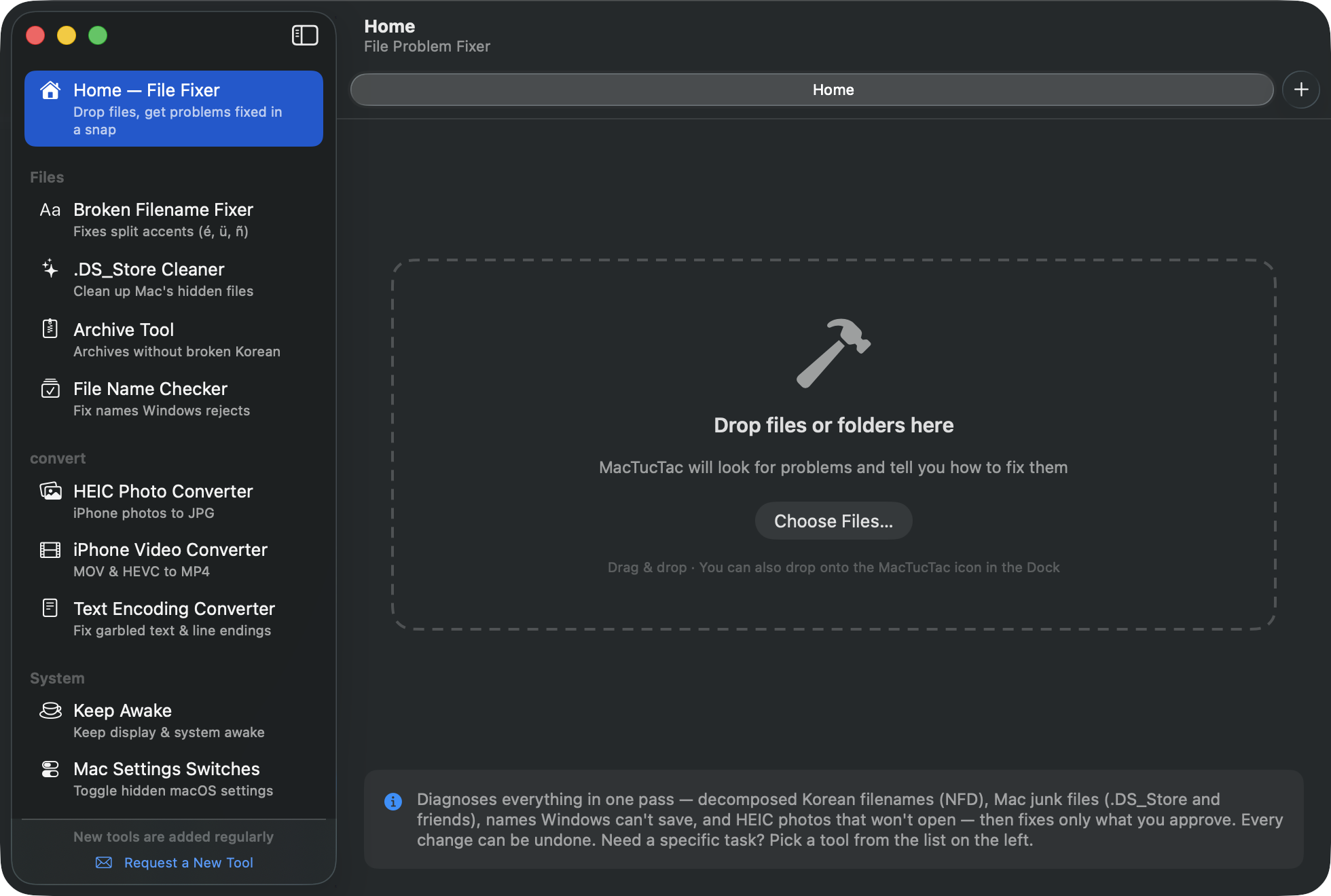Click the checkmark box icon for File Name Checker
1331x896 pixels.
point(50,388)
